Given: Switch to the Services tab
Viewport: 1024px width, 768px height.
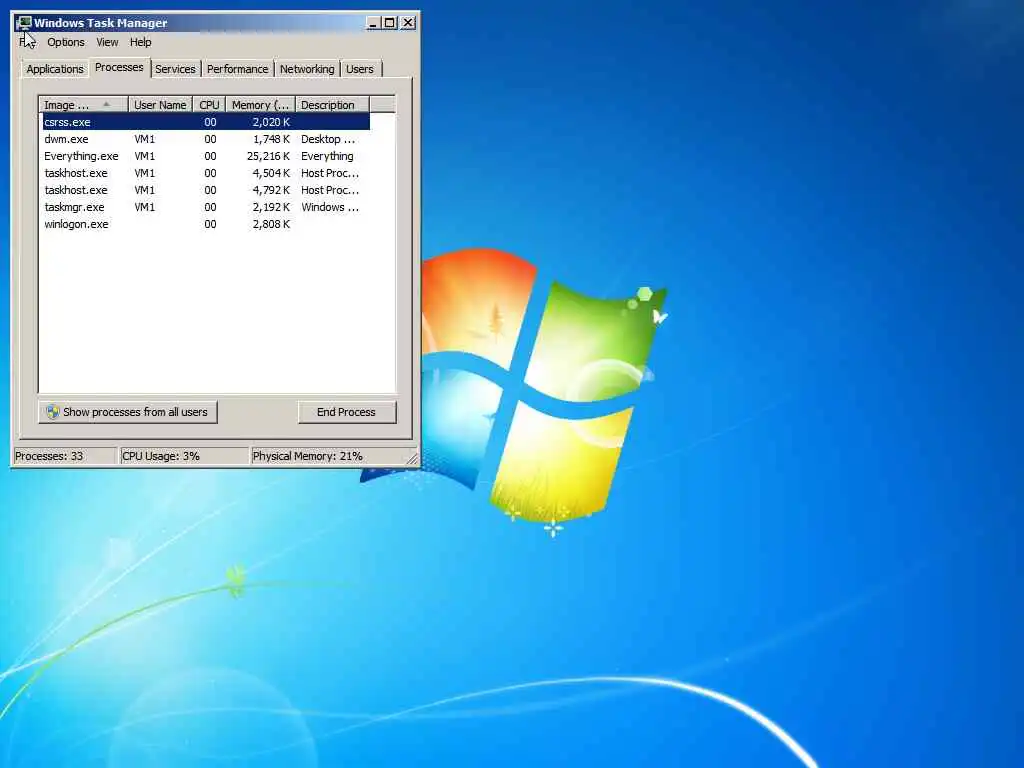Looking at the screenshot, I should coord(175,69).
